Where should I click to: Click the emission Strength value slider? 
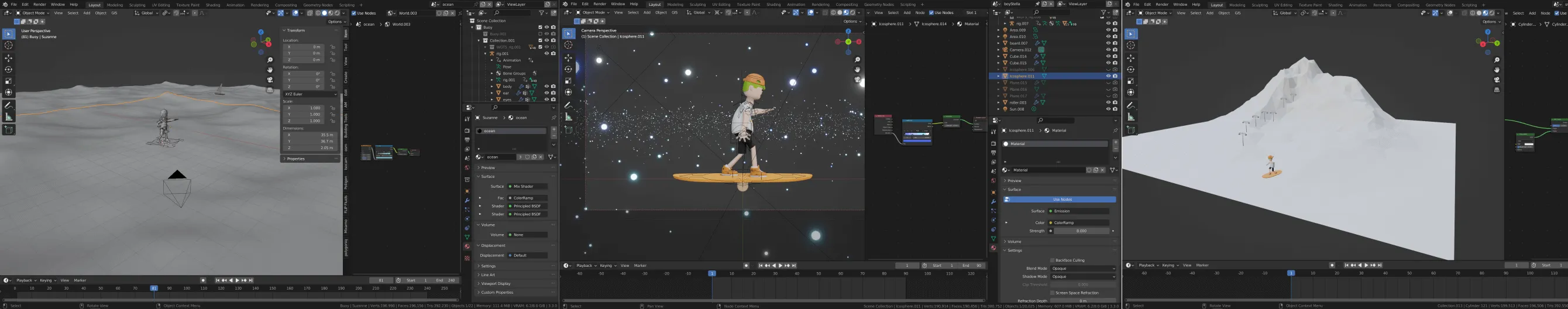click(1081, 231)
